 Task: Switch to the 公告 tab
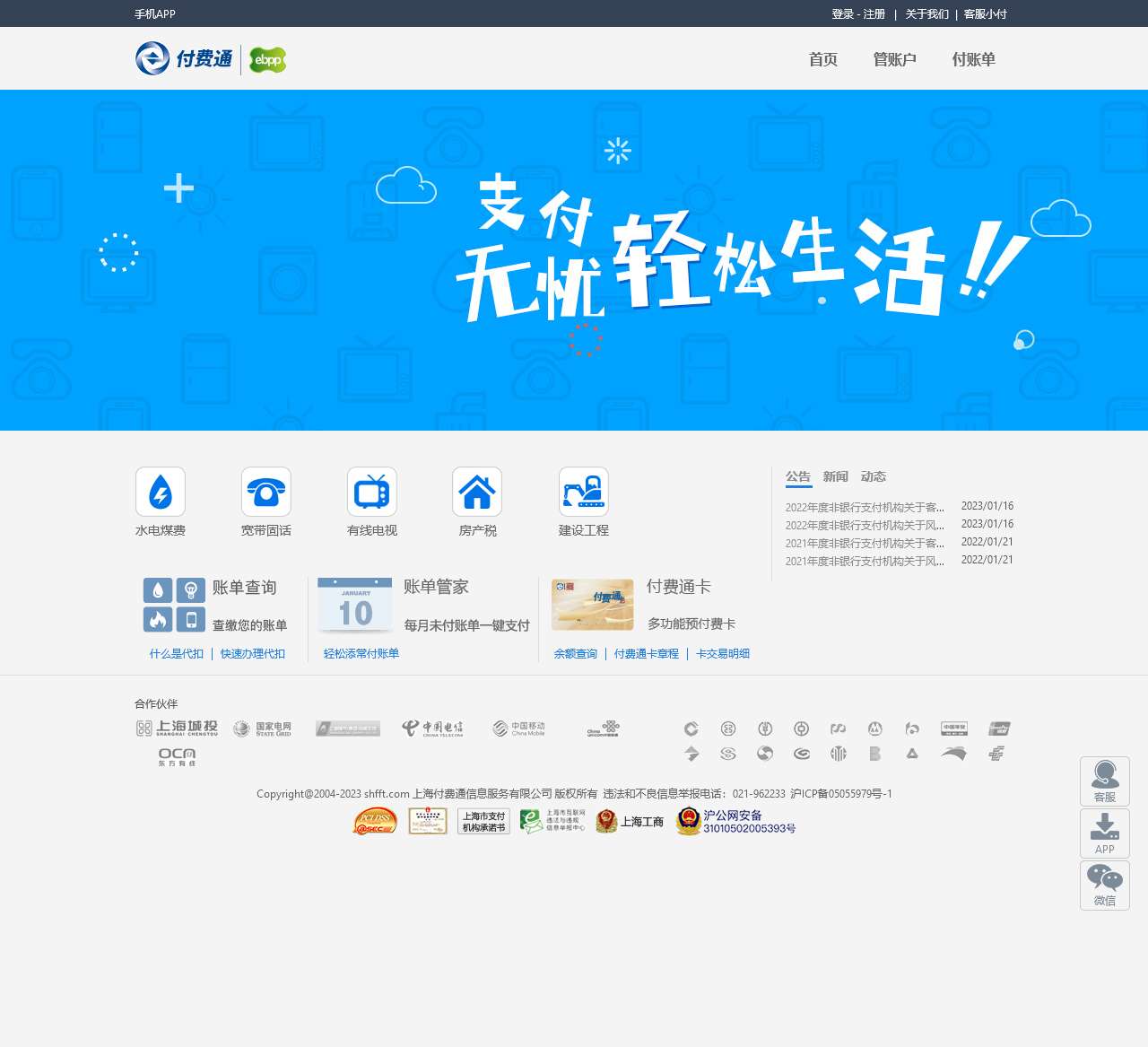[798, 476]
